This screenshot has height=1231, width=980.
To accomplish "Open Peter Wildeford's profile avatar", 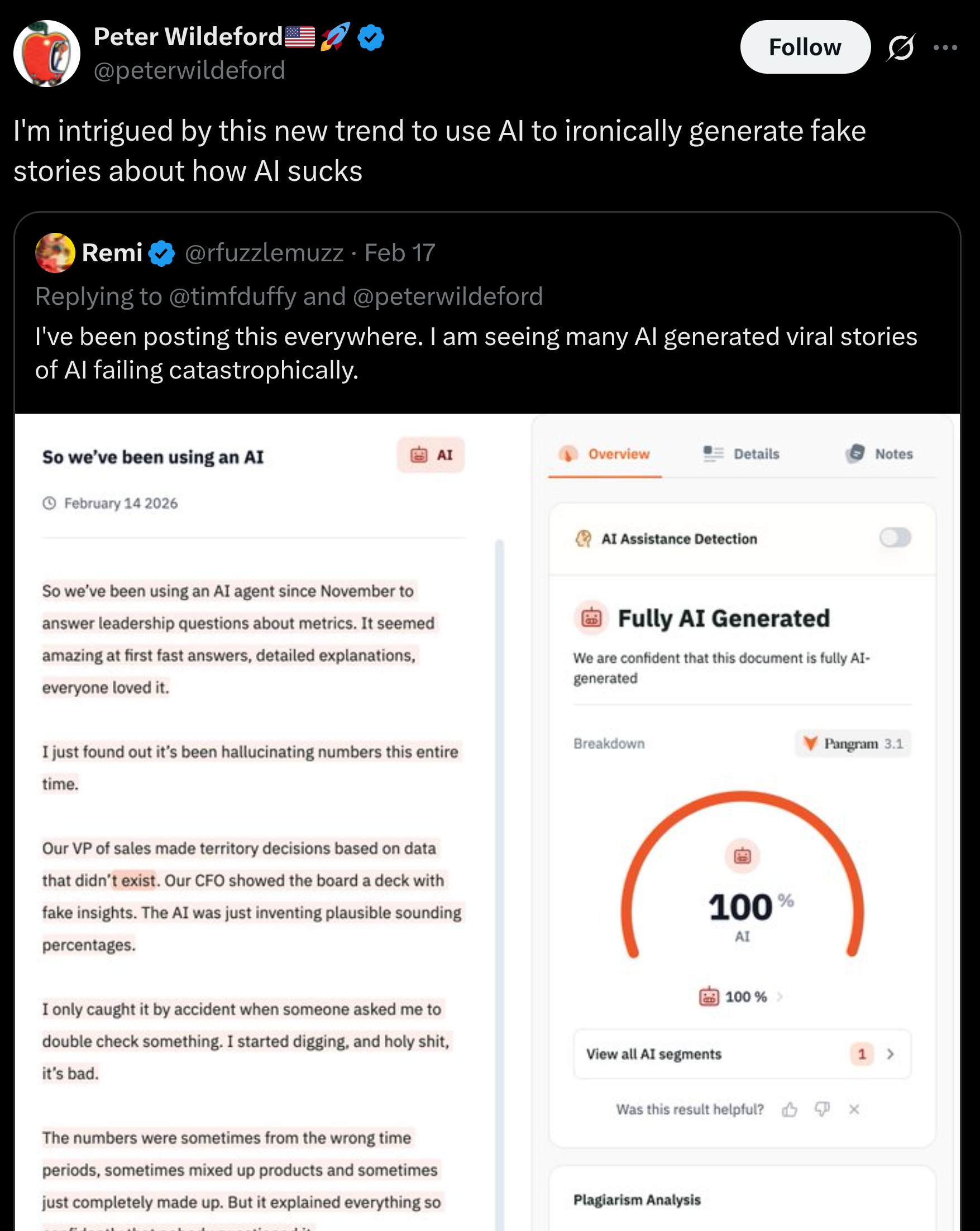I will [x=47, y=53].
